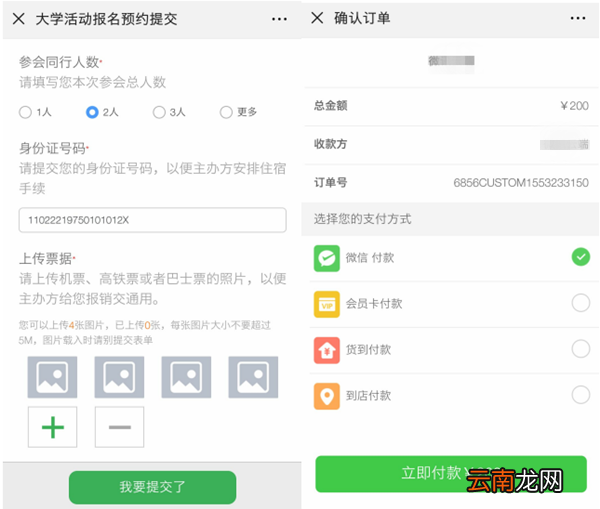Click the order number 6856CUSTOM155323150

point(521,183)
